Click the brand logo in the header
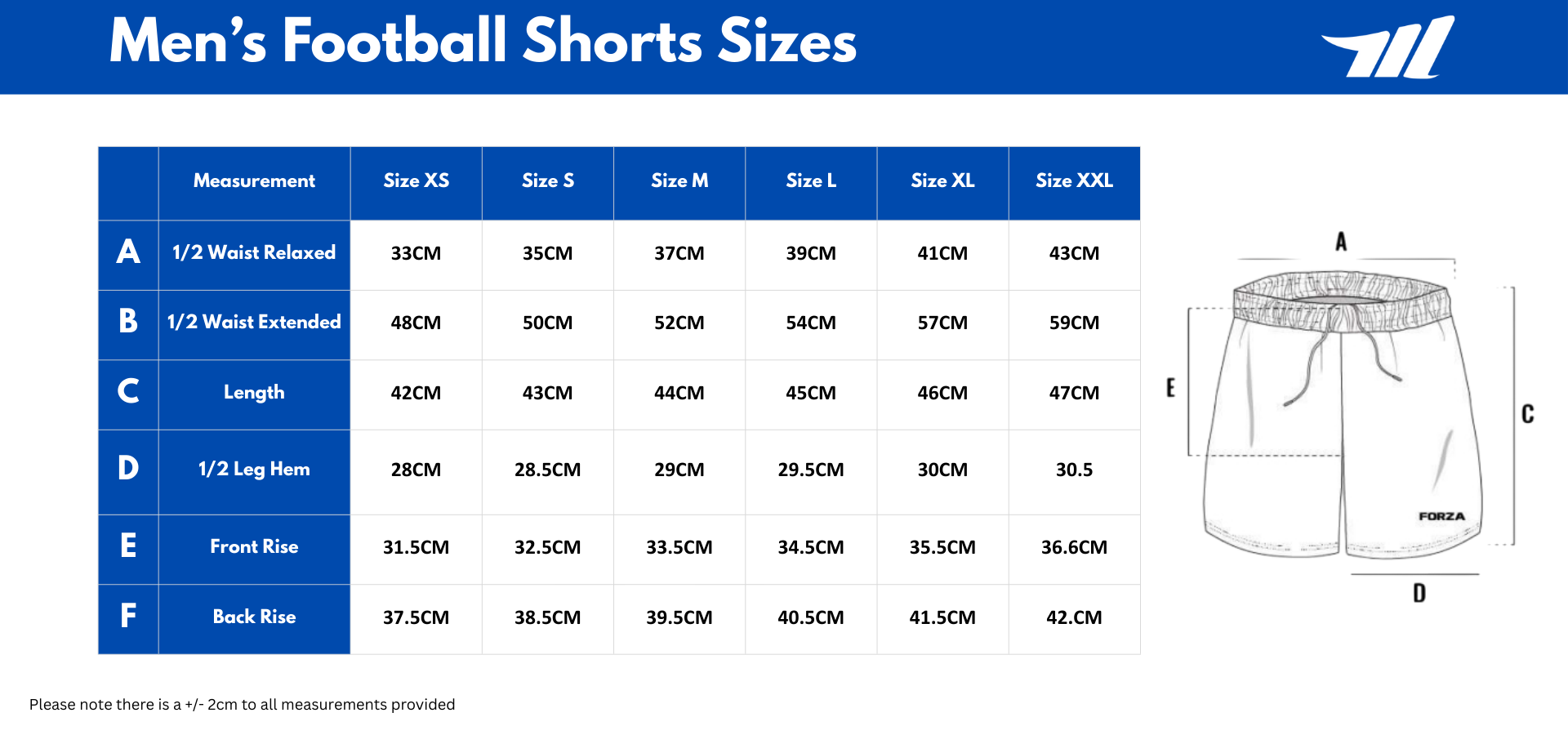Viewport: 1568px width, 735px height. (x=1389, y=47)
